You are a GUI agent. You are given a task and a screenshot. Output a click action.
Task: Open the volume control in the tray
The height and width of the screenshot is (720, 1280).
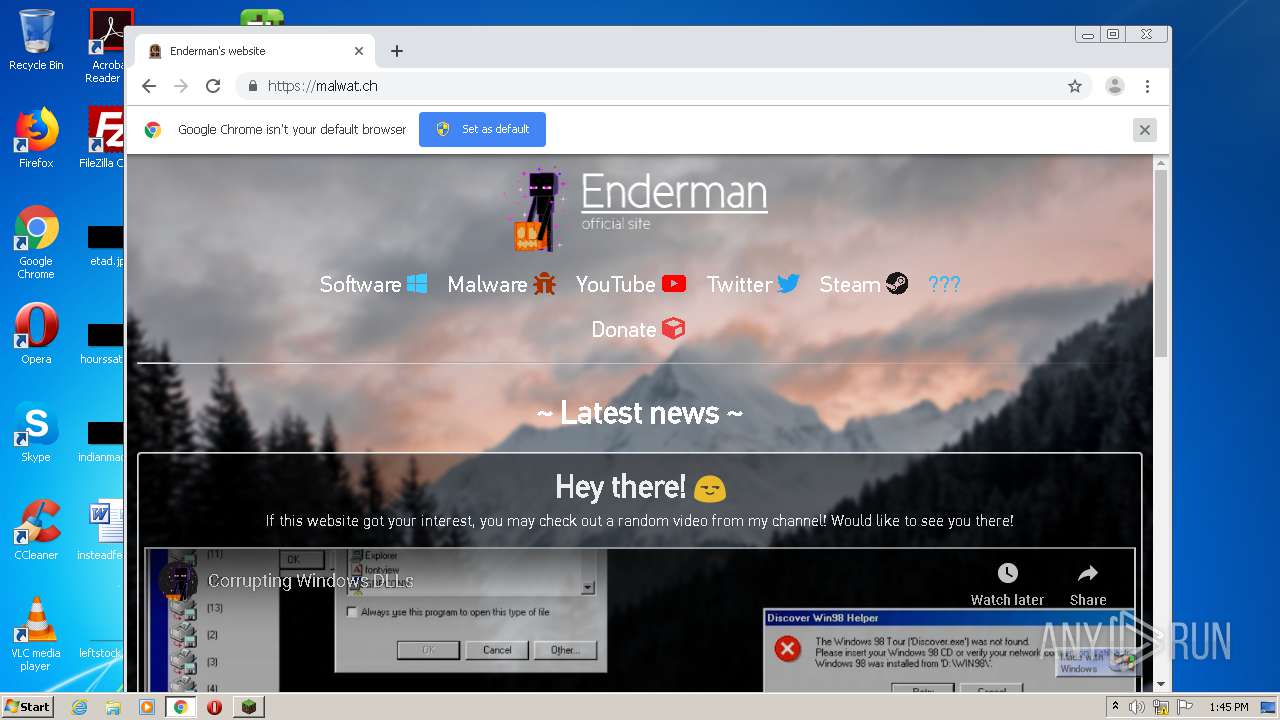tap(1137, 707)
